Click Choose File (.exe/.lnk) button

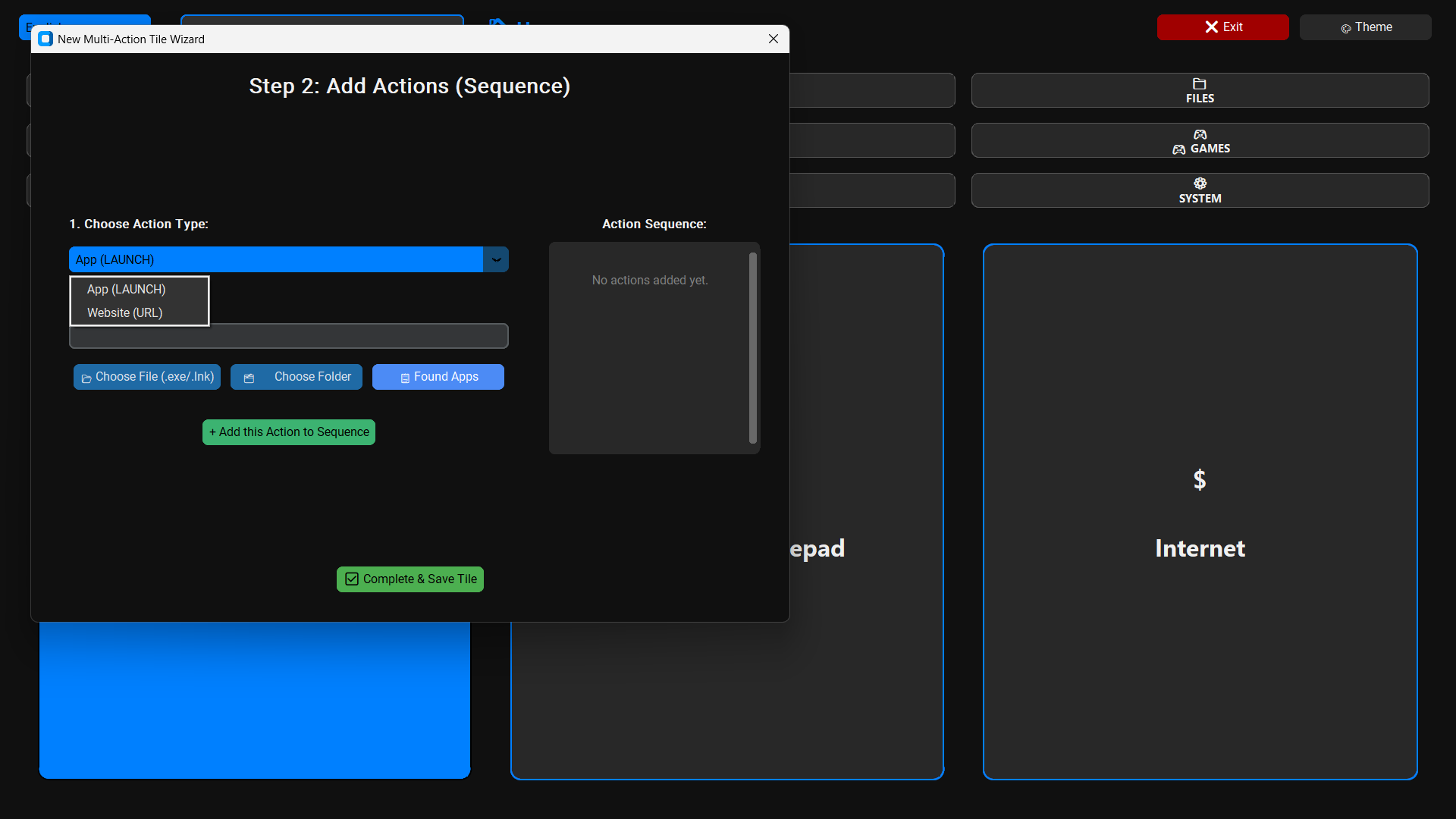147,377
